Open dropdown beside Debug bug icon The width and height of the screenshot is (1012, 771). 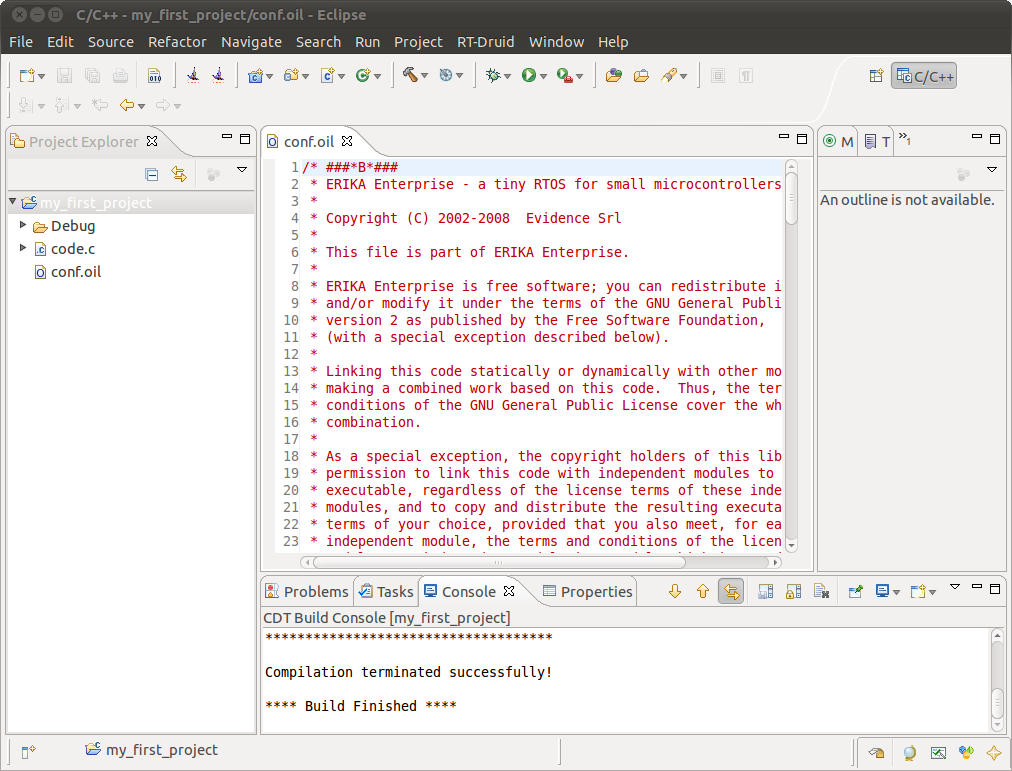pyautogui.click(x=507, y=76)
